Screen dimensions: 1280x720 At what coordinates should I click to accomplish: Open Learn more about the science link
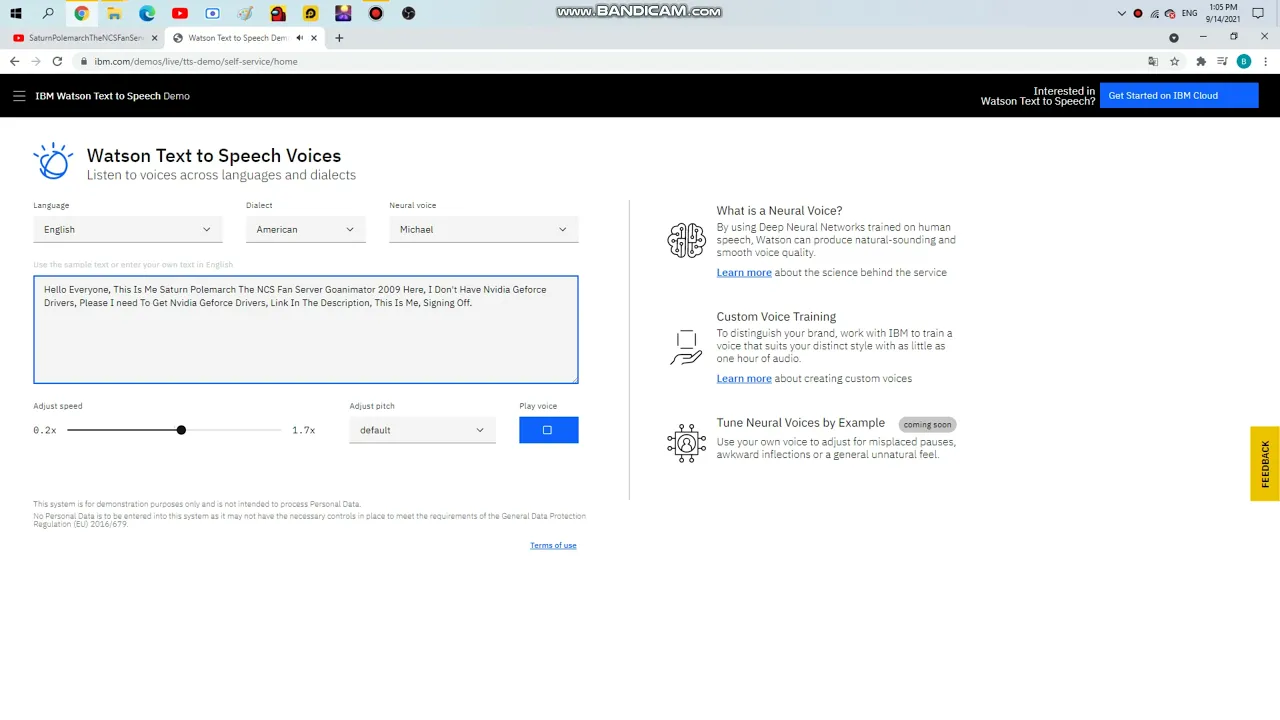click(744, 272)
